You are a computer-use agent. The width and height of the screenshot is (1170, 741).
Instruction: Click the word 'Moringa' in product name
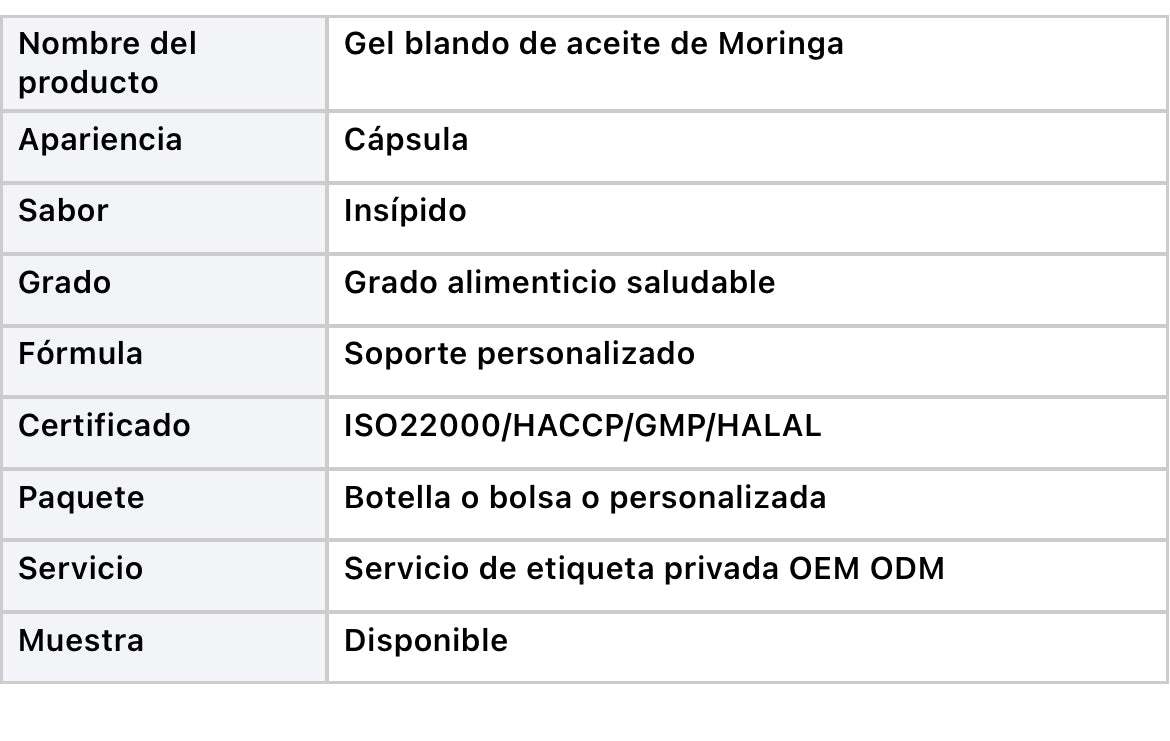tap(780, 45)
